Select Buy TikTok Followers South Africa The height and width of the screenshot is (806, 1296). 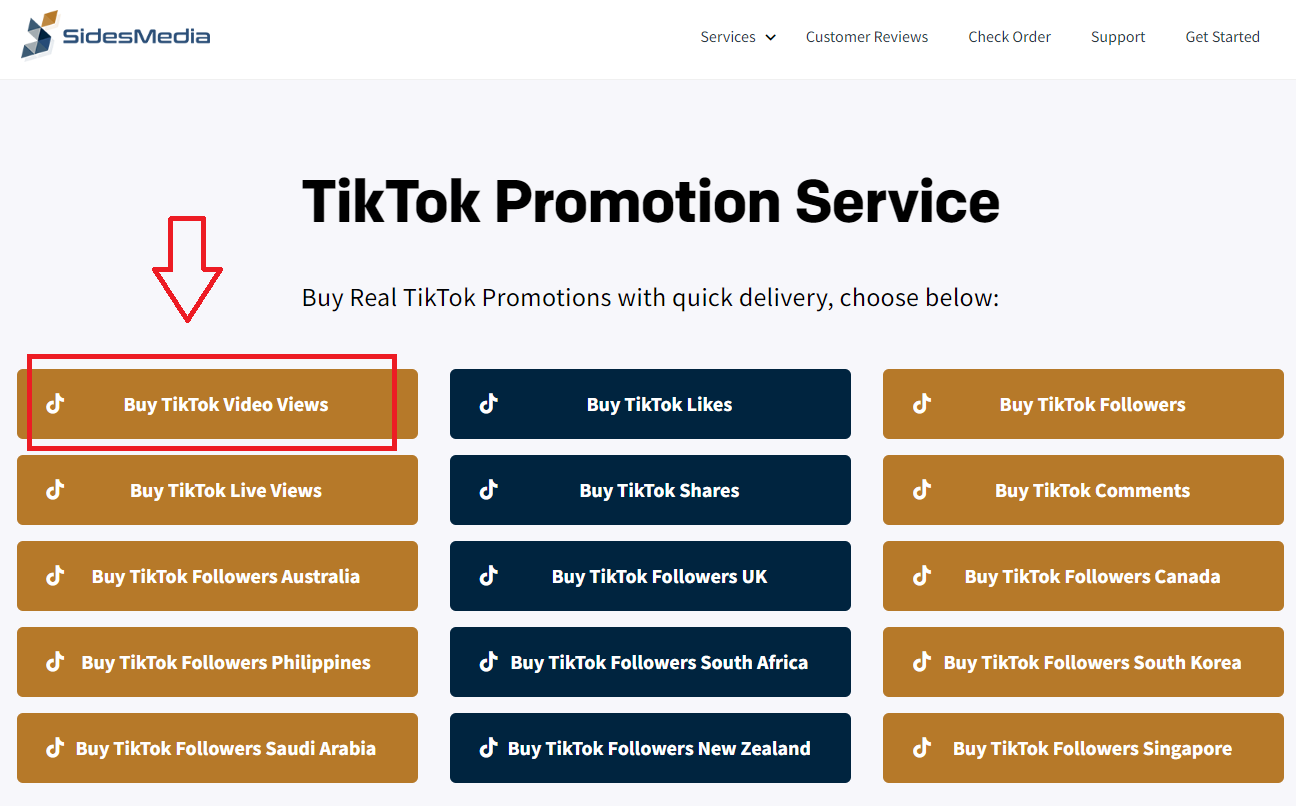coord(650,662)
